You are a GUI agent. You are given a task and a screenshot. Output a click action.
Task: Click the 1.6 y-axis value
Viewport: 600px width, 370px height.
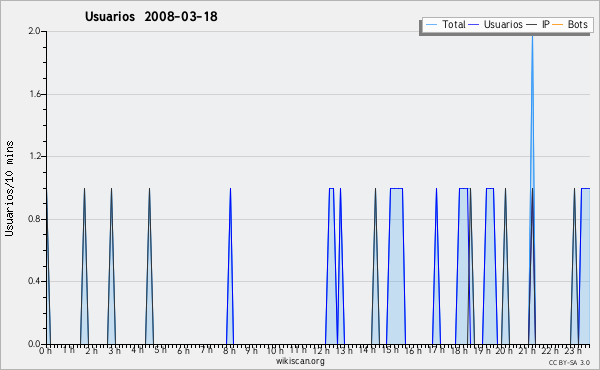click(35, 94)
